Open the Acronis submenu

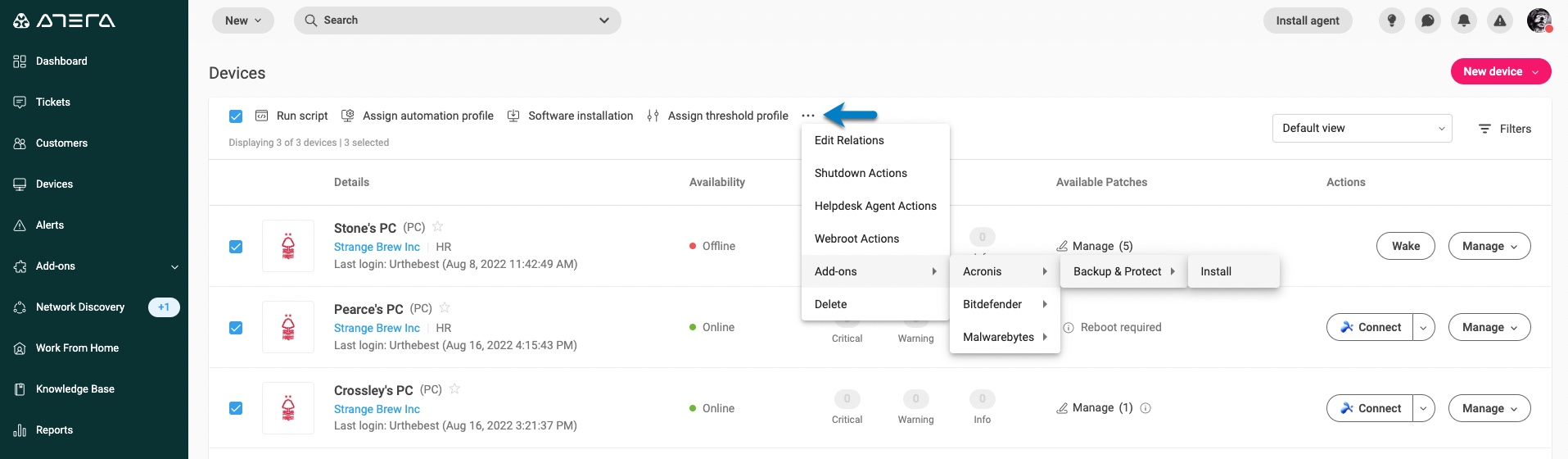[1005, 271]
